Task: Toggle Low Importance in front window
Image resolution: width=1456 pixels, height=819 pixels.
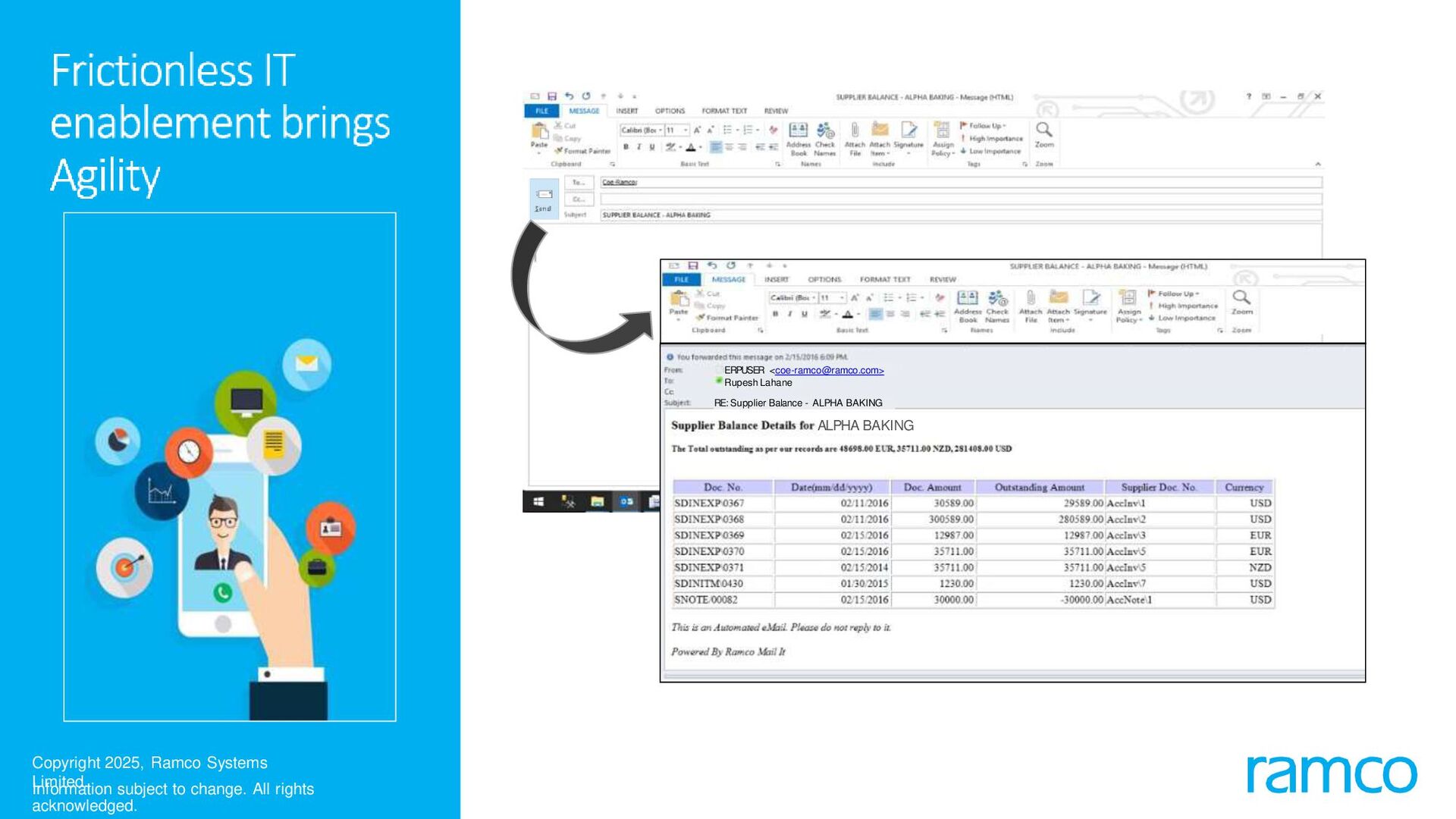Action: tap(1181, 318)
